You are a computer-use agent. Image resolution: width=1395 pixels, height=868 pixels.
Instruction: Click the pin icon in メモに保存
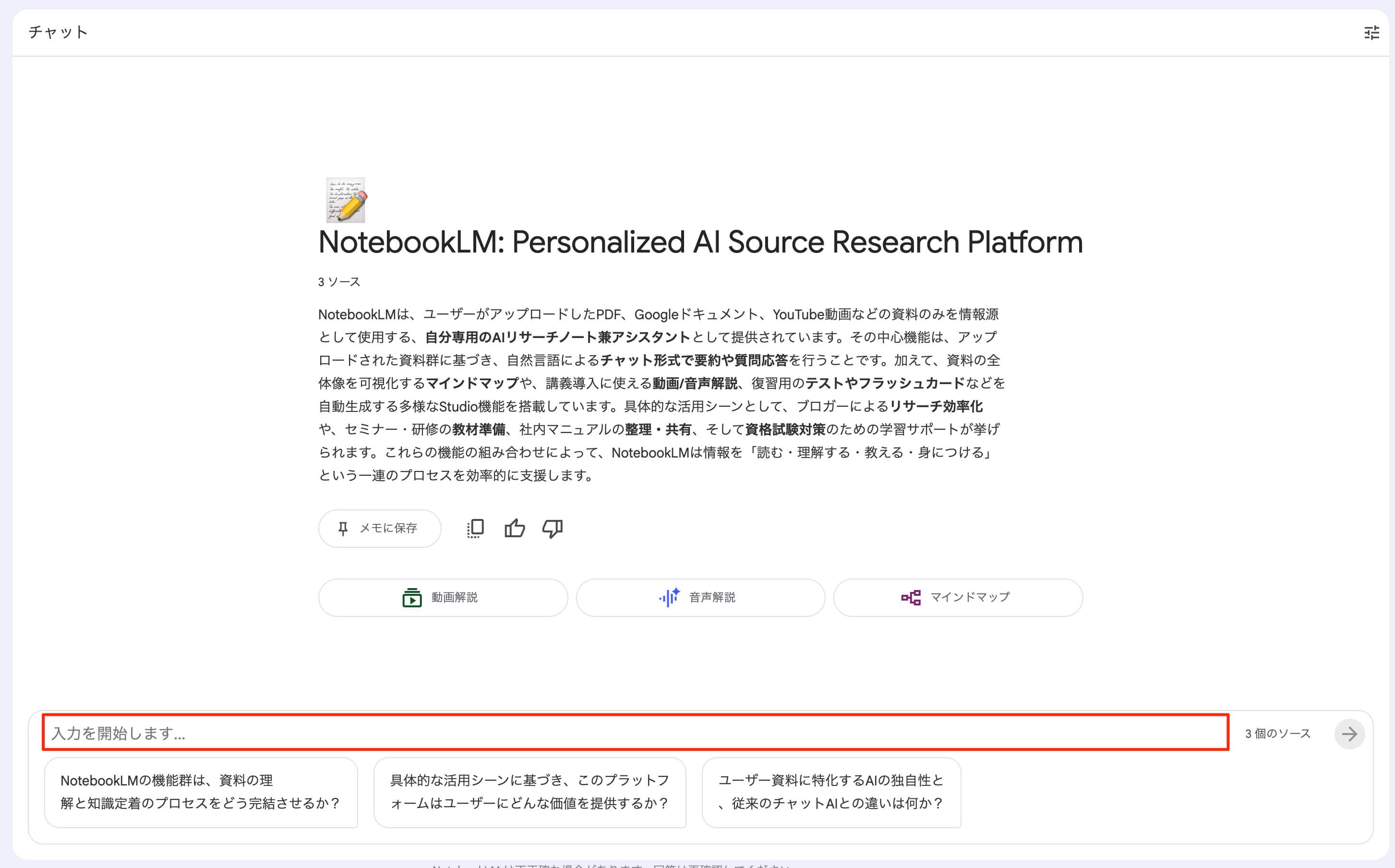pos(343,528)
